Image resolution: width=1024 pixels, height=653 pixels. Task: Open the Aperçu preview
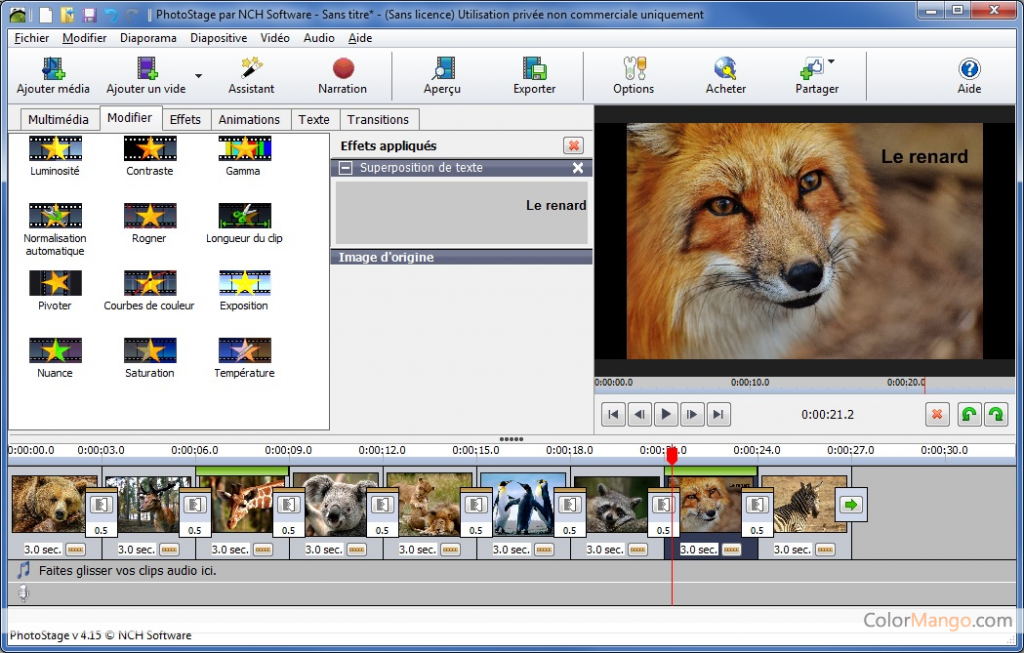coord(442,76)
